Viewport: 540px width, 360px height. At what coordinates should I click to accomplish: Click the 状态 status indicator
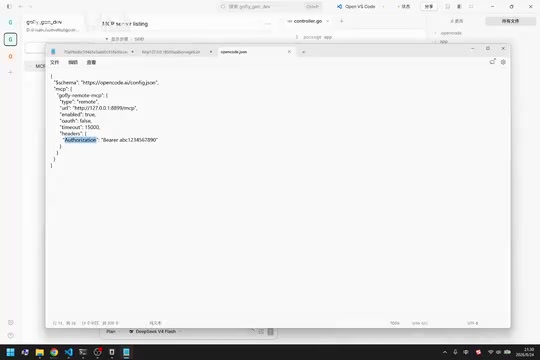pos(404,7)
